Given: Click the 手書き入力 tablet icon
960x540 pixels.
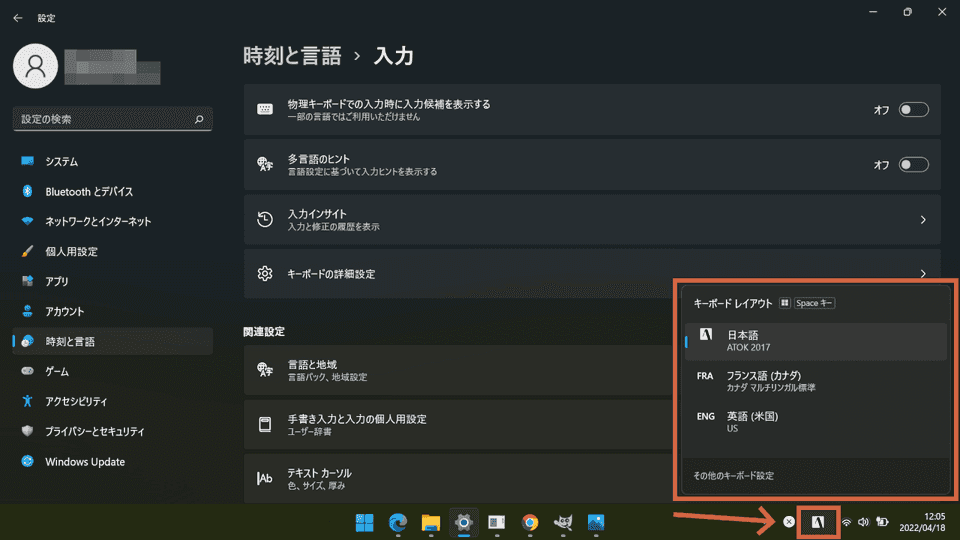Looking at the screenshot, I should point(264,424).
